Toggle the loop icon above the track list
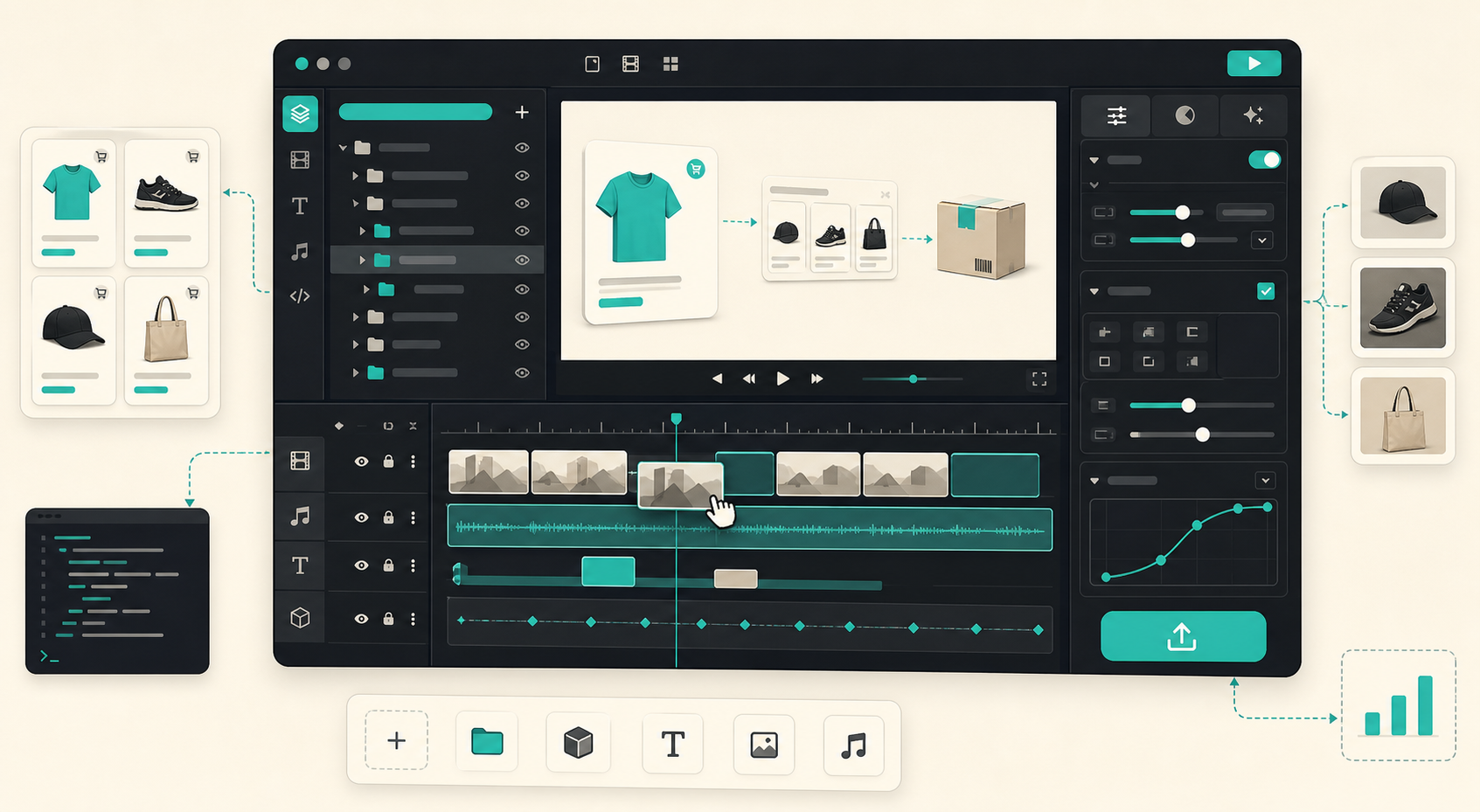 (388, 426)
